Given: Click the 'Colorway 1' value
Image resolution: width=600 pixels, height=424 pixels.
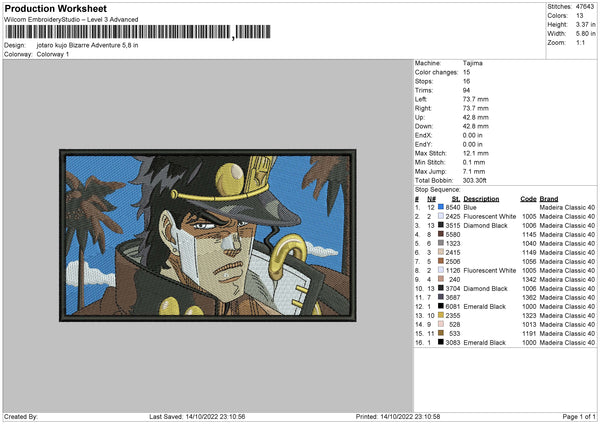Looking at the screenshot, I should point(53,54).
